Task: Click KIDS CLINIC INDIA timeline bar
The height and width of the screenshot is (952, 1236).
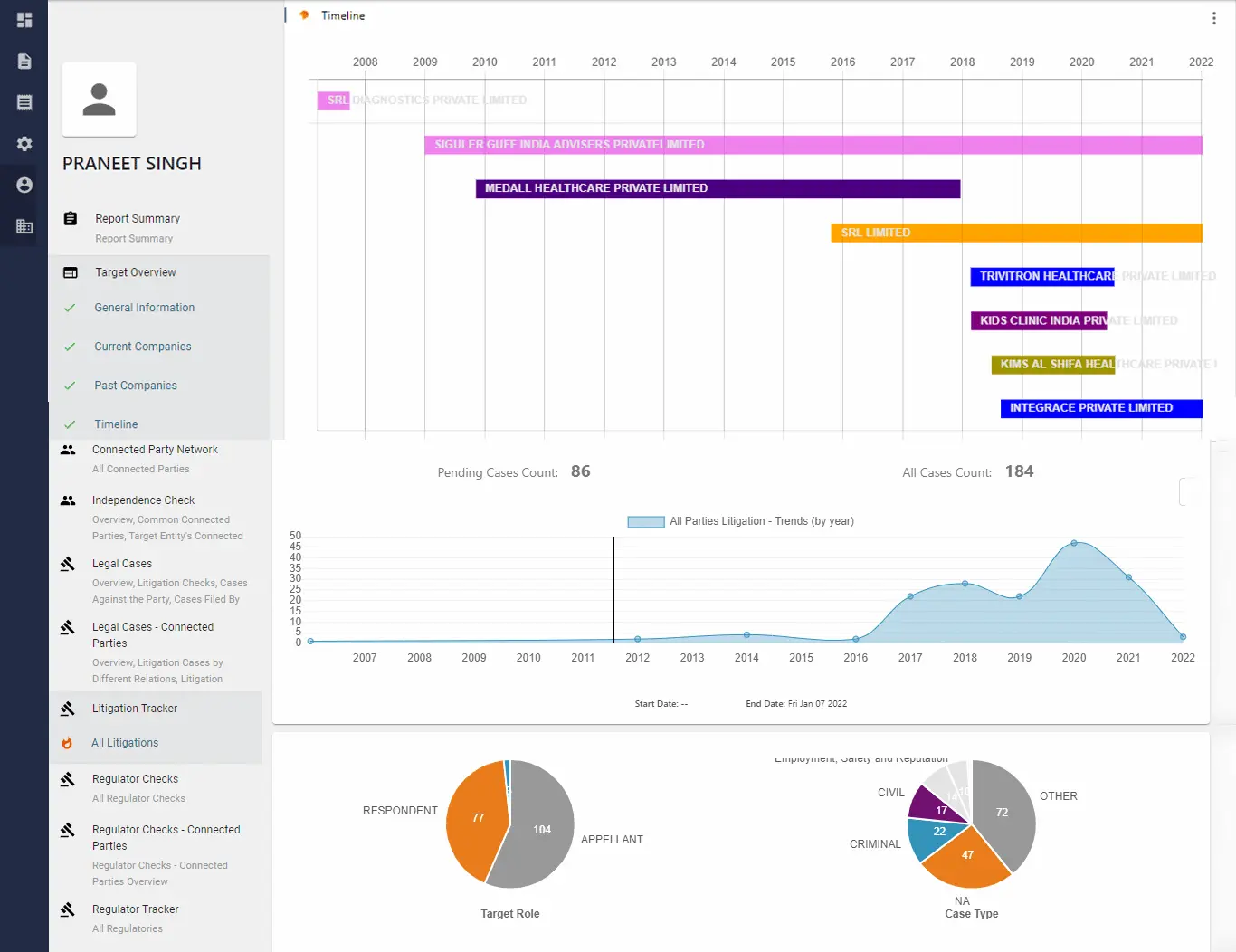Action: 1039,320
